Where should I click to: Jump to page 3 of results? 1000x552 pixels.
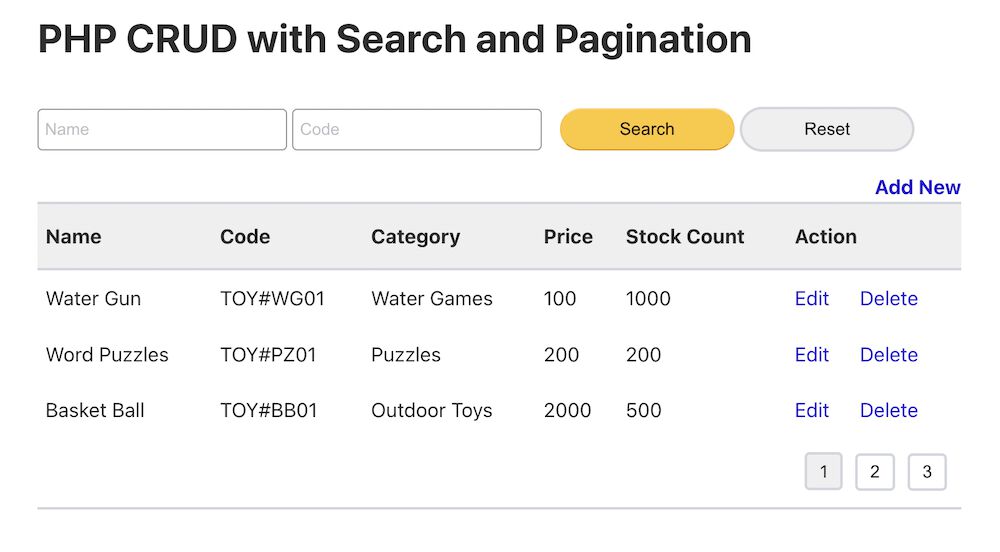point(927,472)
